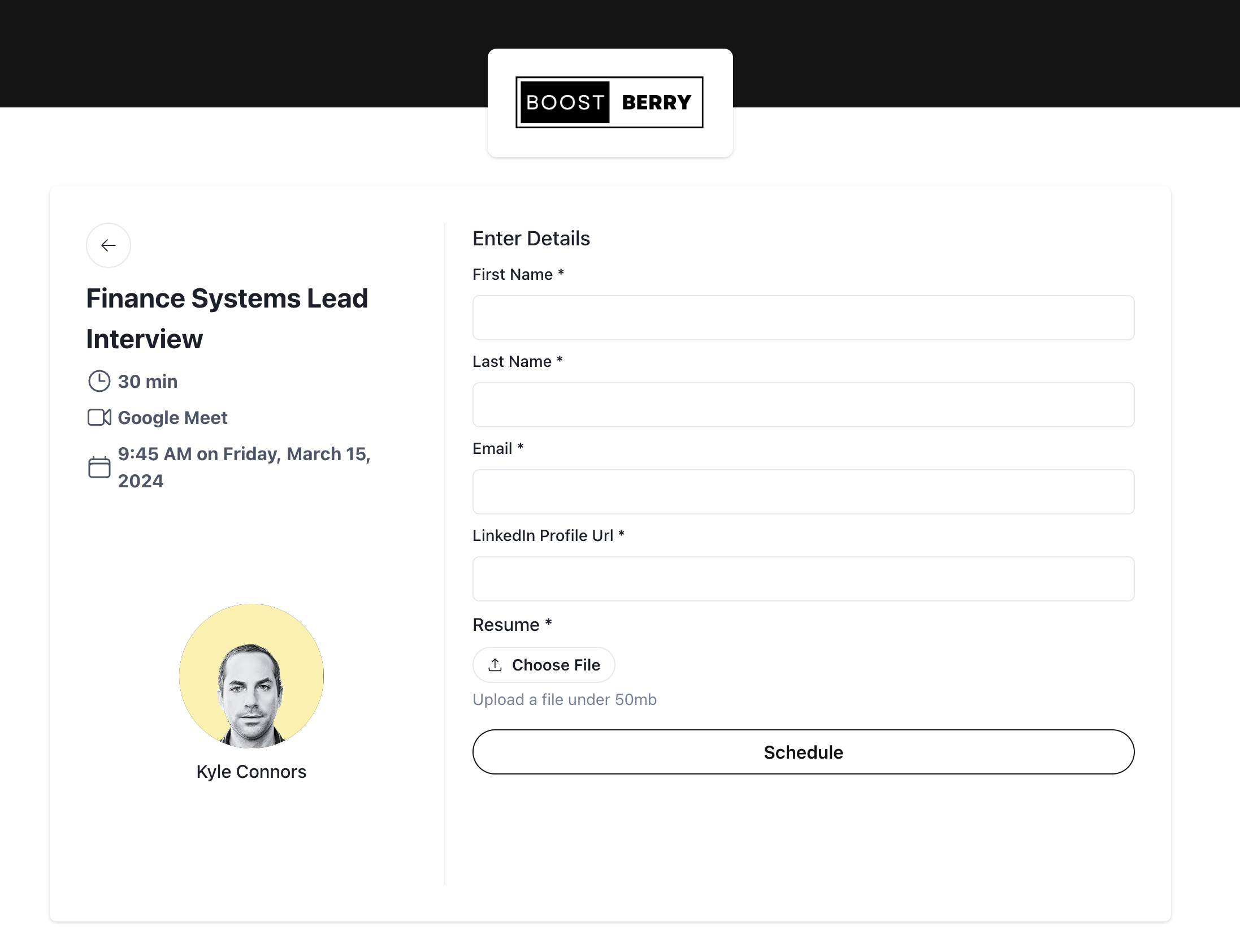Click the back arrow button
The height and width of the screenshot is (952, 1240).
[108, 245]
